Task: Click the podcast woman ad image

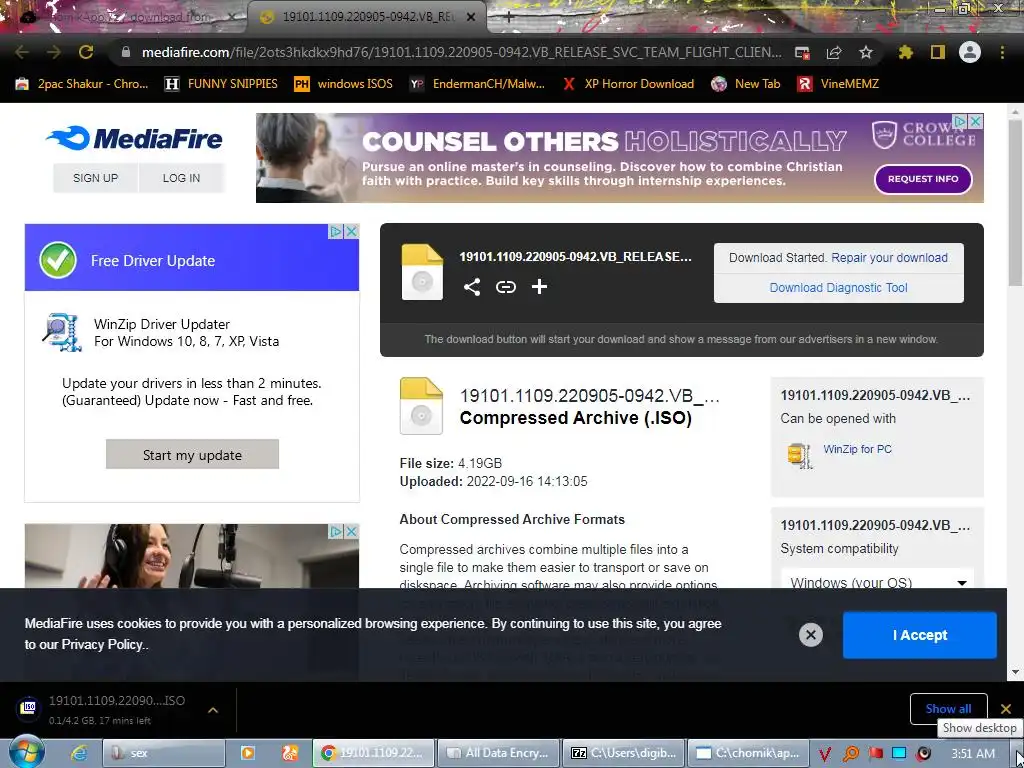Action: click(x=192, y=556)
